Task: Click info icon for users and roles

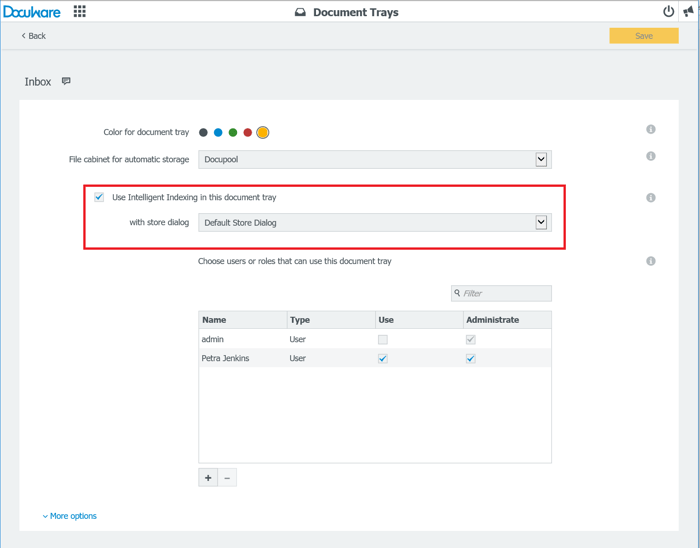Action: 651,261
